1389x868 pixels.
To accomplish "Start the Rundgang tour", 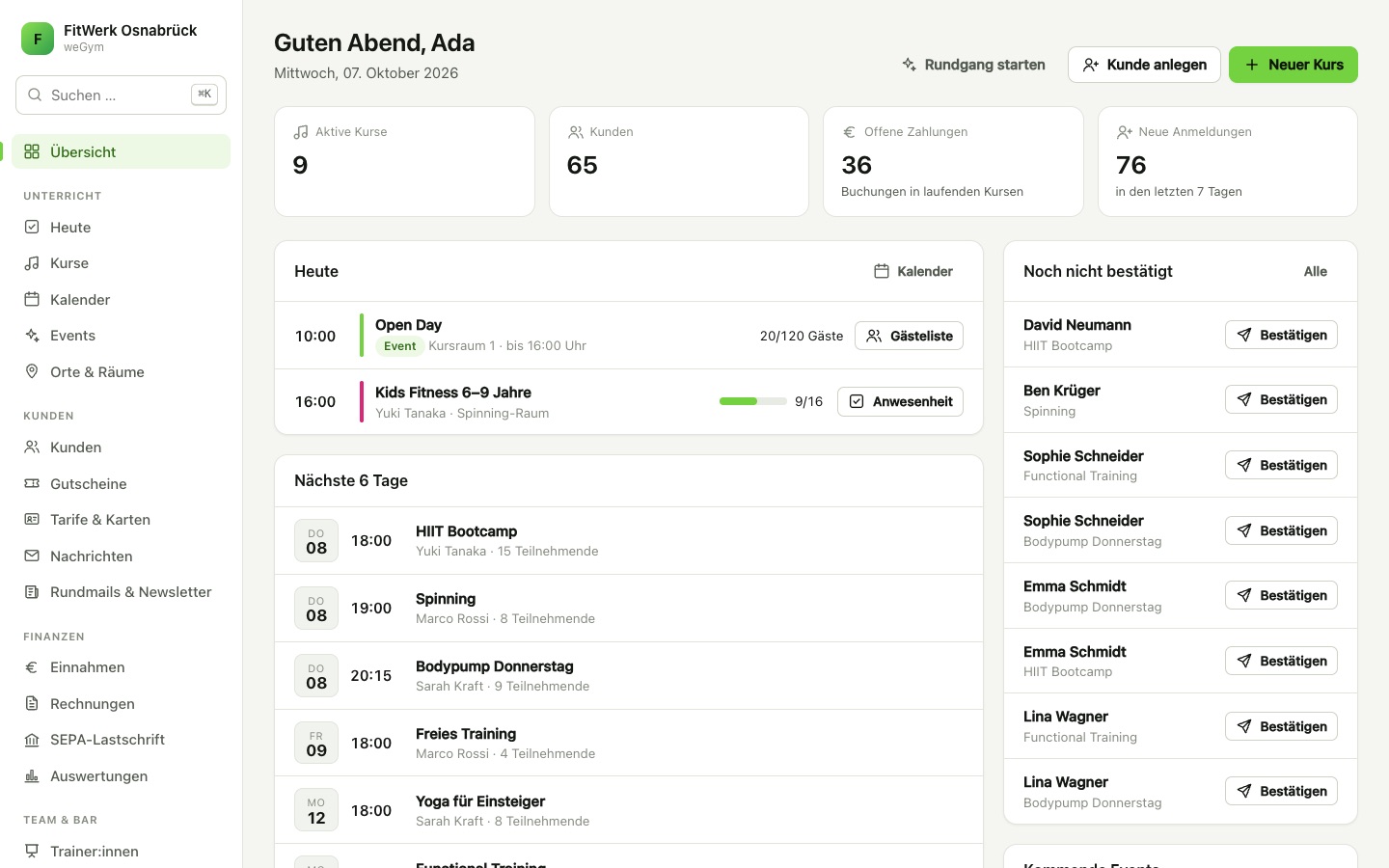I will (x=973, y=65).
